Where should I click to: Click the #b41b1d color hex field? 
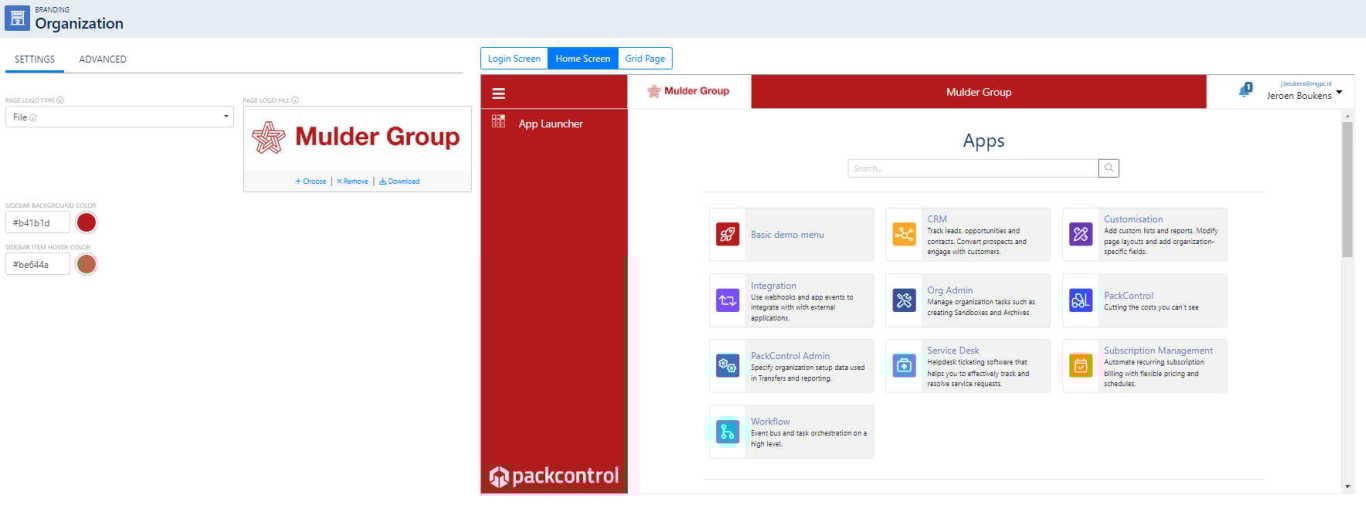tap(38, 222)
